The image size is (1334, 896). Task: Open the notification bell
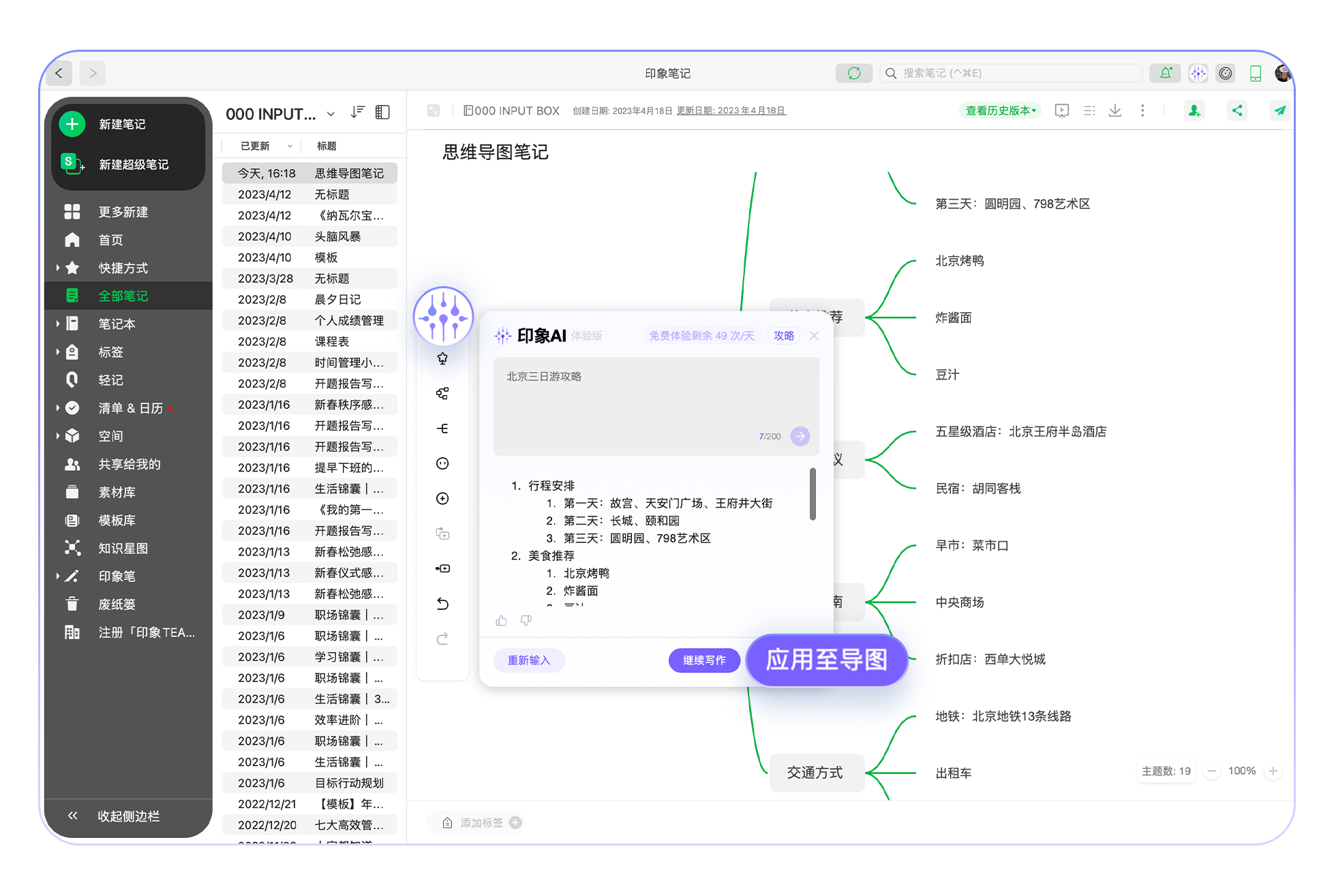tap(1166, 73)
